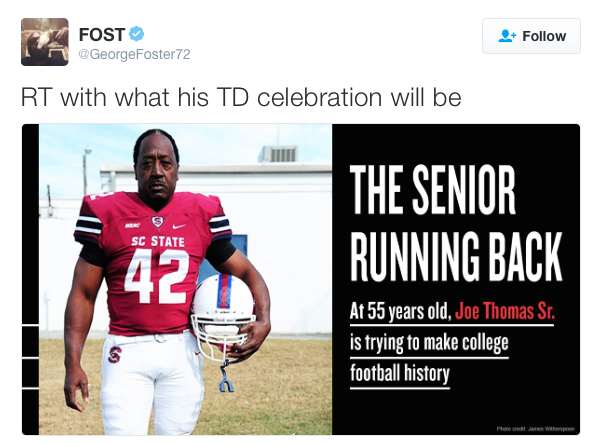Click the black strip on image's left edge

click(x=30, y=280)
